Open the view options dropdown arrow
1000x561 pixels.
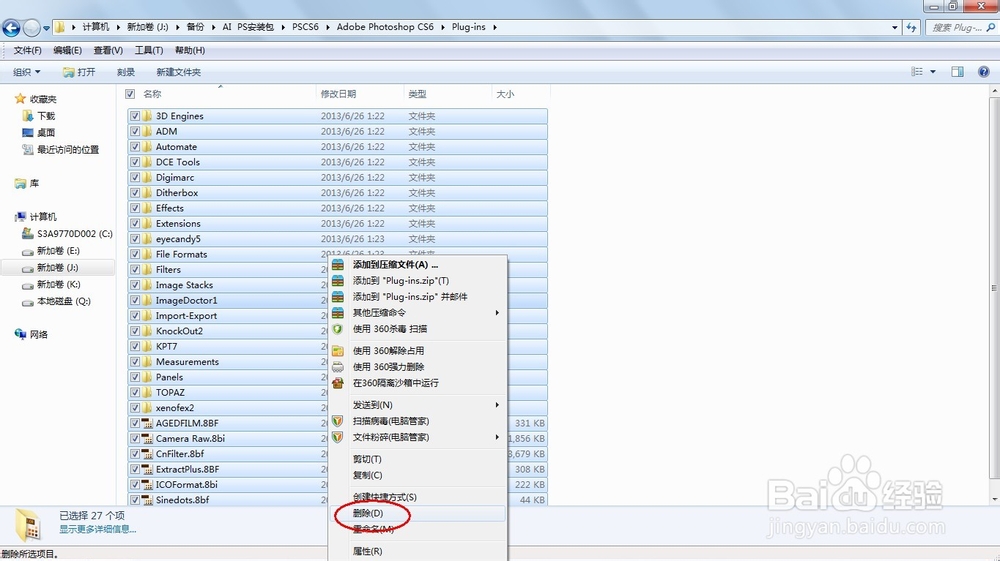click(x=933, y=71)
